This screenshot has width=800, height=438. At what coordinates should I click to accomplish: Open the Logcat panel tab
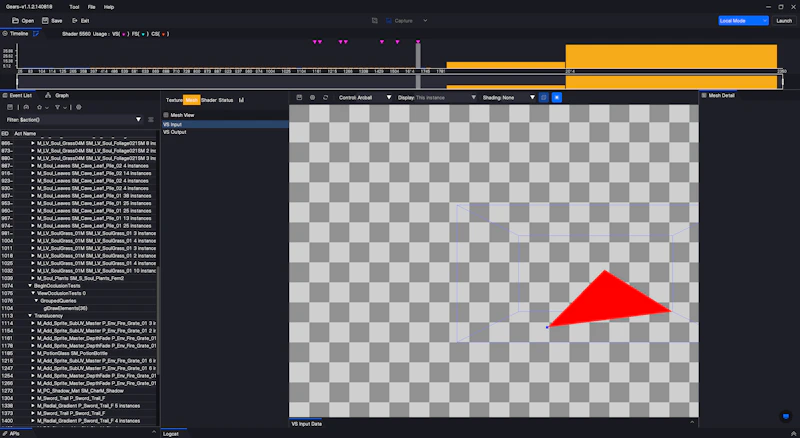171,434
